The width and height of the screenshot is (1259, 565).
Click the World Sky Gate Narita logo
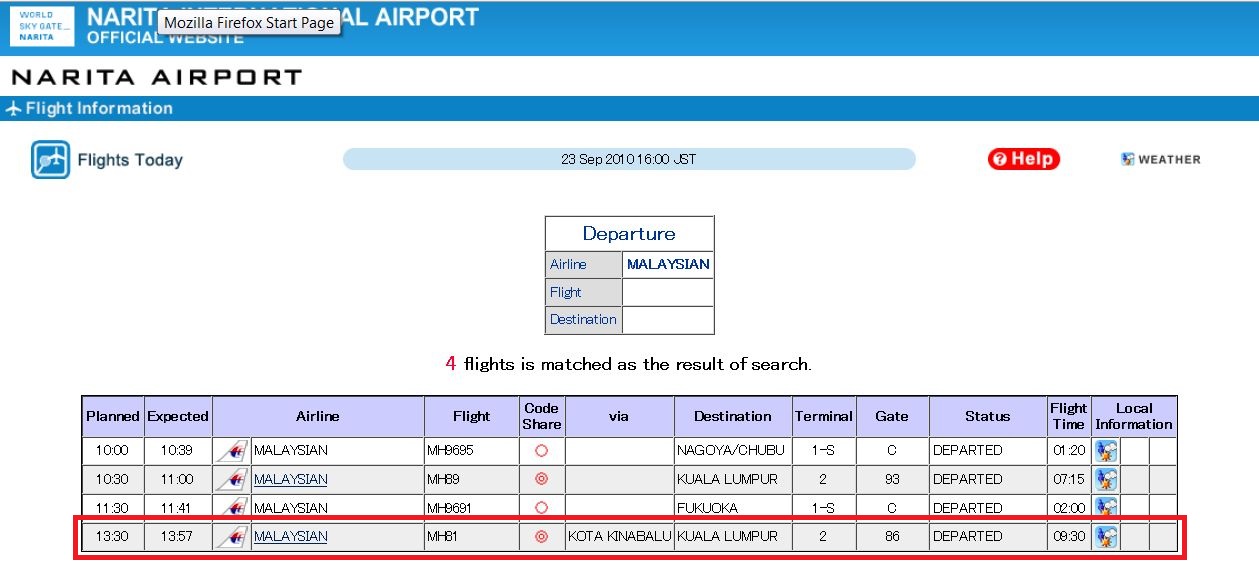pos(42,27)
